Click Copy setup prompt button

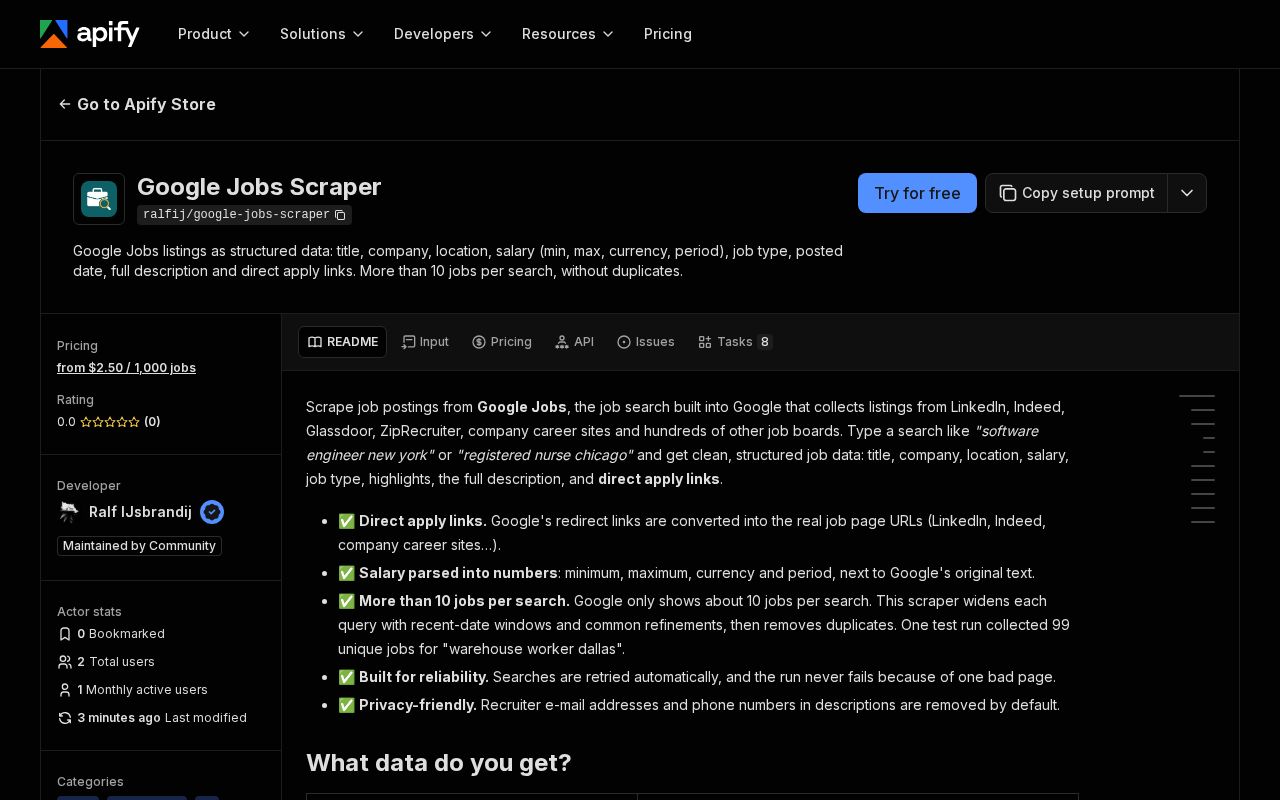(x=1076, y=193)
